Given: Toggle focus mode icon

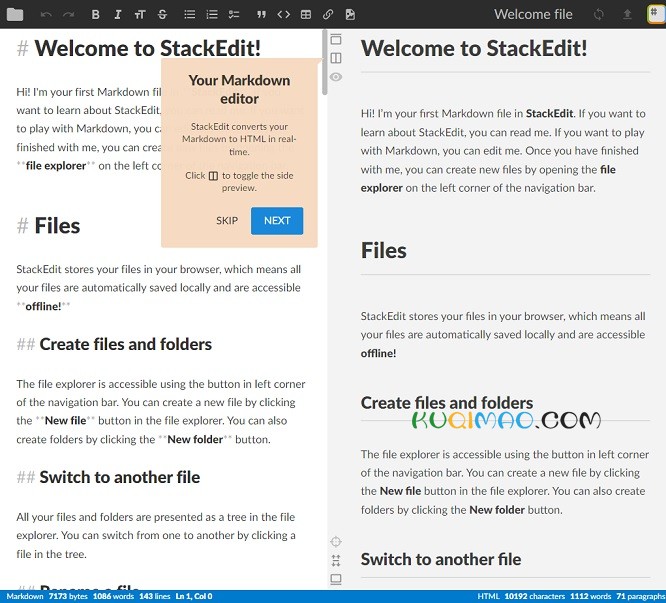Looking at the screenshot, I should 336,561.
